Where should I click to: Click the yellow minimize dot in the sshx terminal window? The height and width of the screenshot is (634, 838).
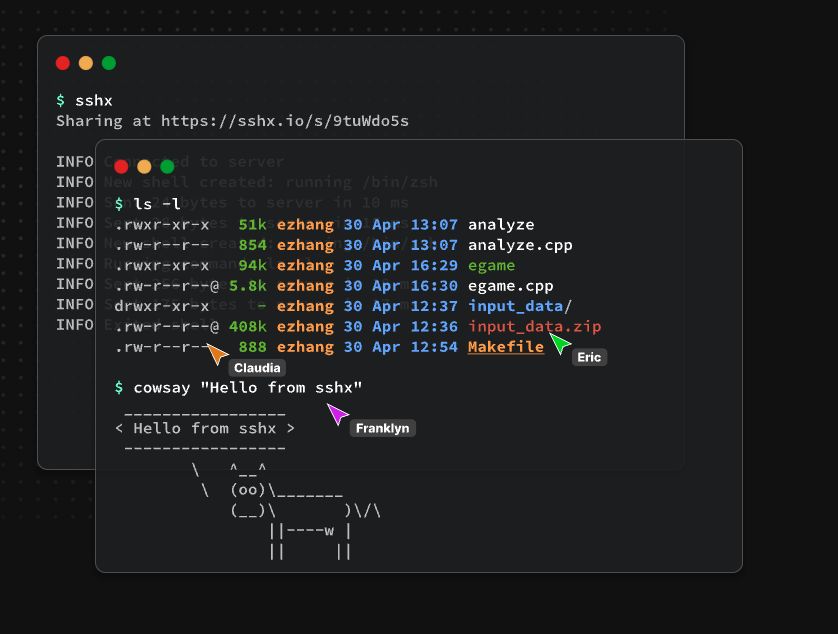coord(86,63)
